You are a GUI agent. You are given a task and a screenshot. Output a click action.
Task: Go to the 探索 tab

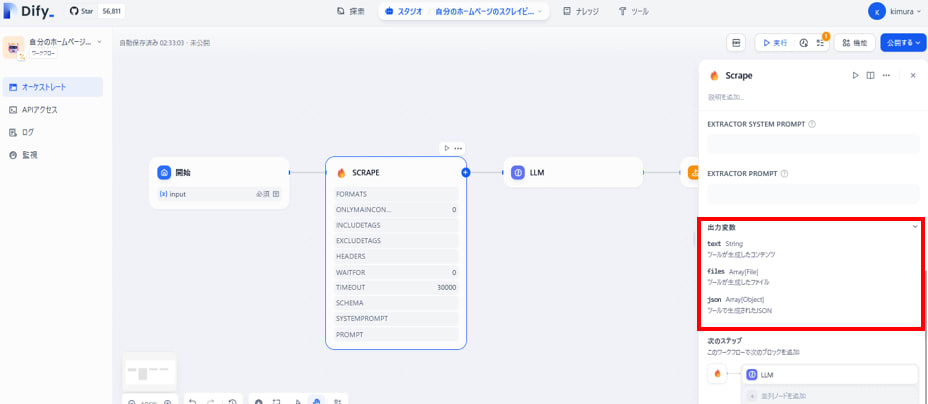[x=350, y=11]
